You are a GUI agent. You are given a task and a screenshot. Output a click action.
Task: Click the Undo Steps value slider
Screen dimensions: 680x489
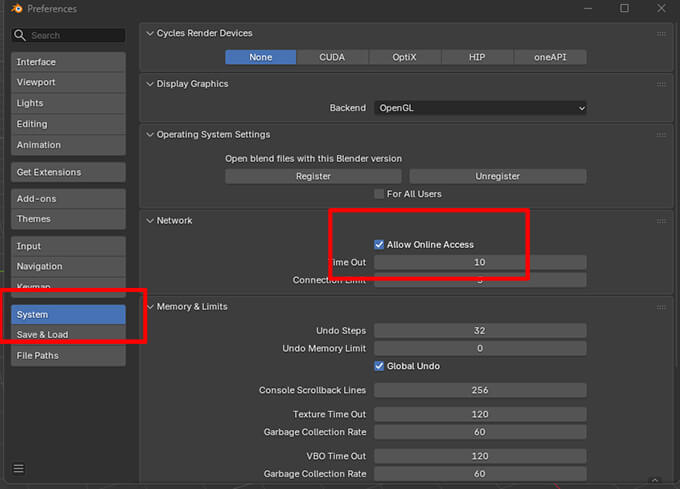point(480,330)
